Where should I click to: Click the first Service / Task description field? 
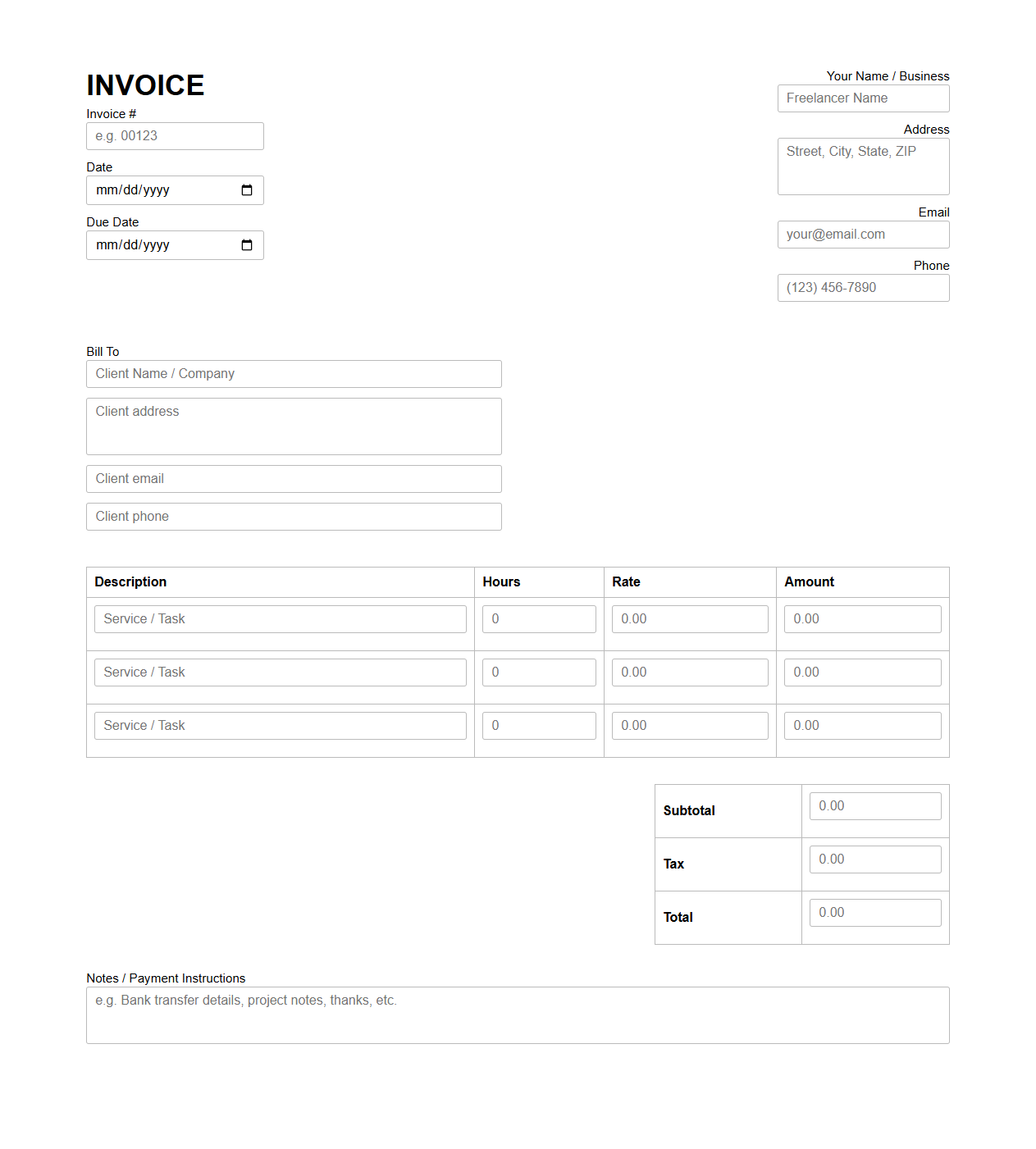280,618
